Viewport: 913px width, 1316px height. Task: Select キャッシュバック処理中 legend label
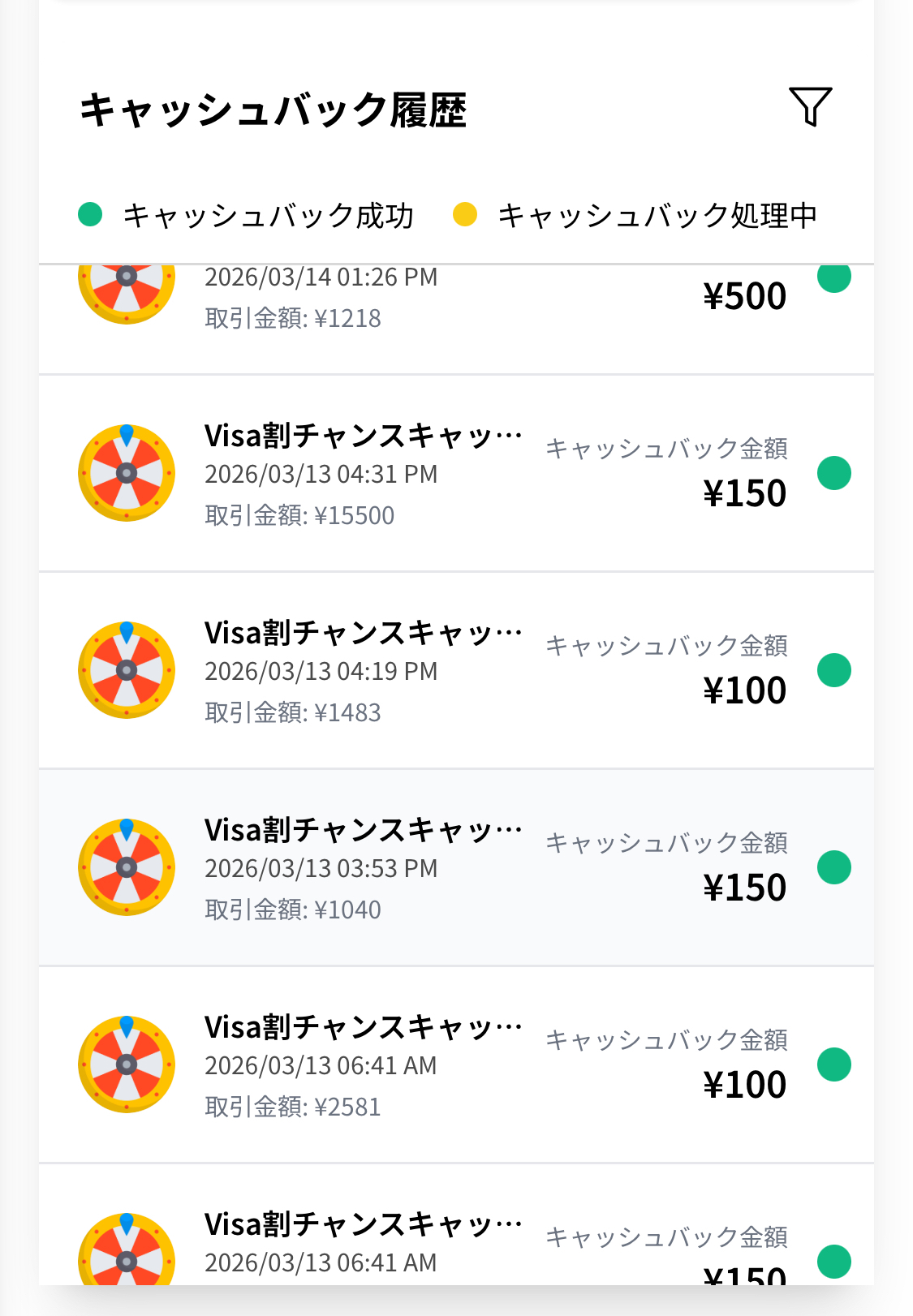[657, 216]
